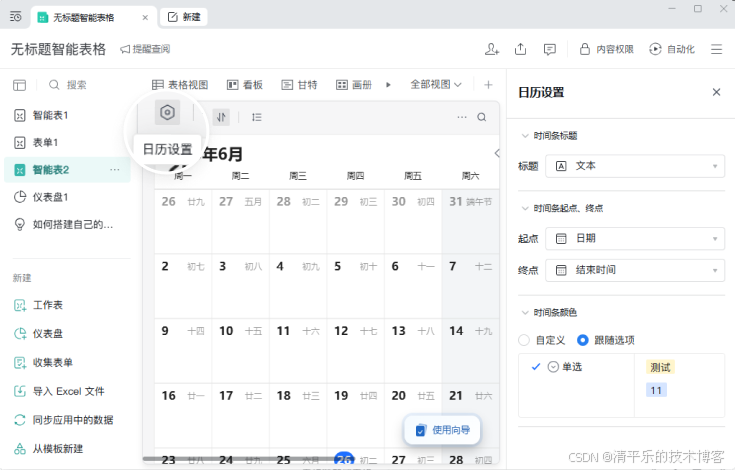This screenshot has height=470, width=735.
Task: Open the 如何搭建自己的... guide item
Action: click(x=68, y=225)
